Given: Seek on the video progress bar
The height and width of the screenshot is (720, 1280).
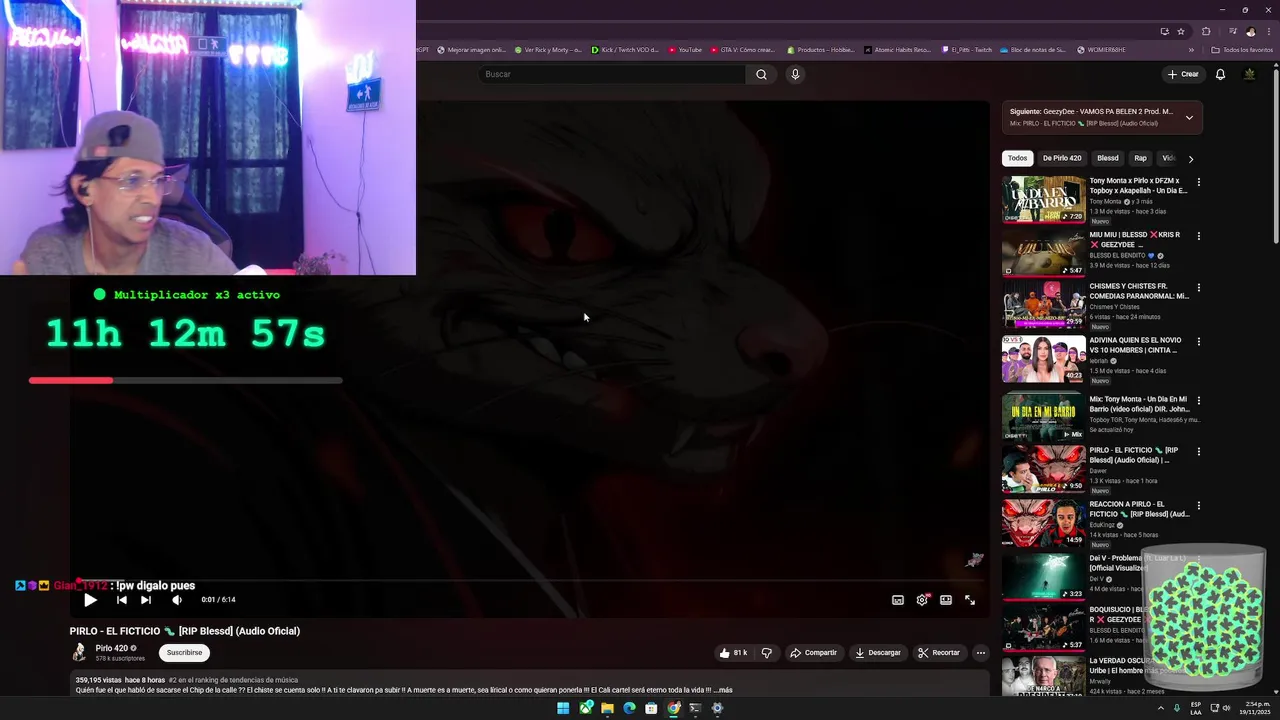Looking at the screenshot, I should [529, 581].
